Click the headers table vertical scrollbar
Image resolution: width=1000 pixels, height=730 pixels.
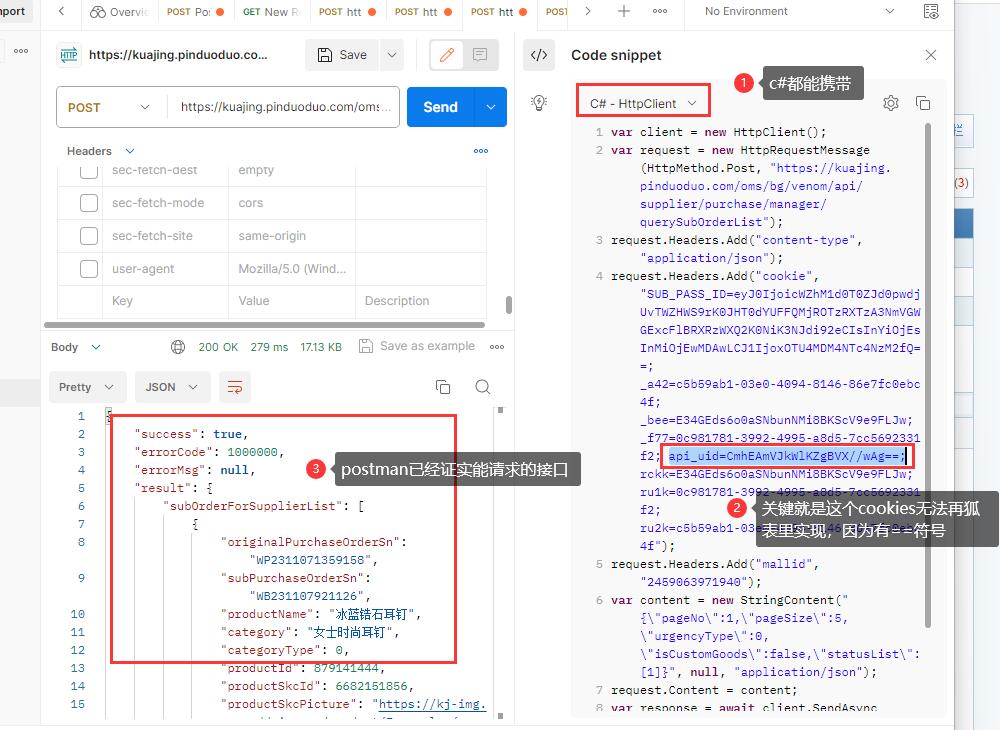[x=509, y=304]
